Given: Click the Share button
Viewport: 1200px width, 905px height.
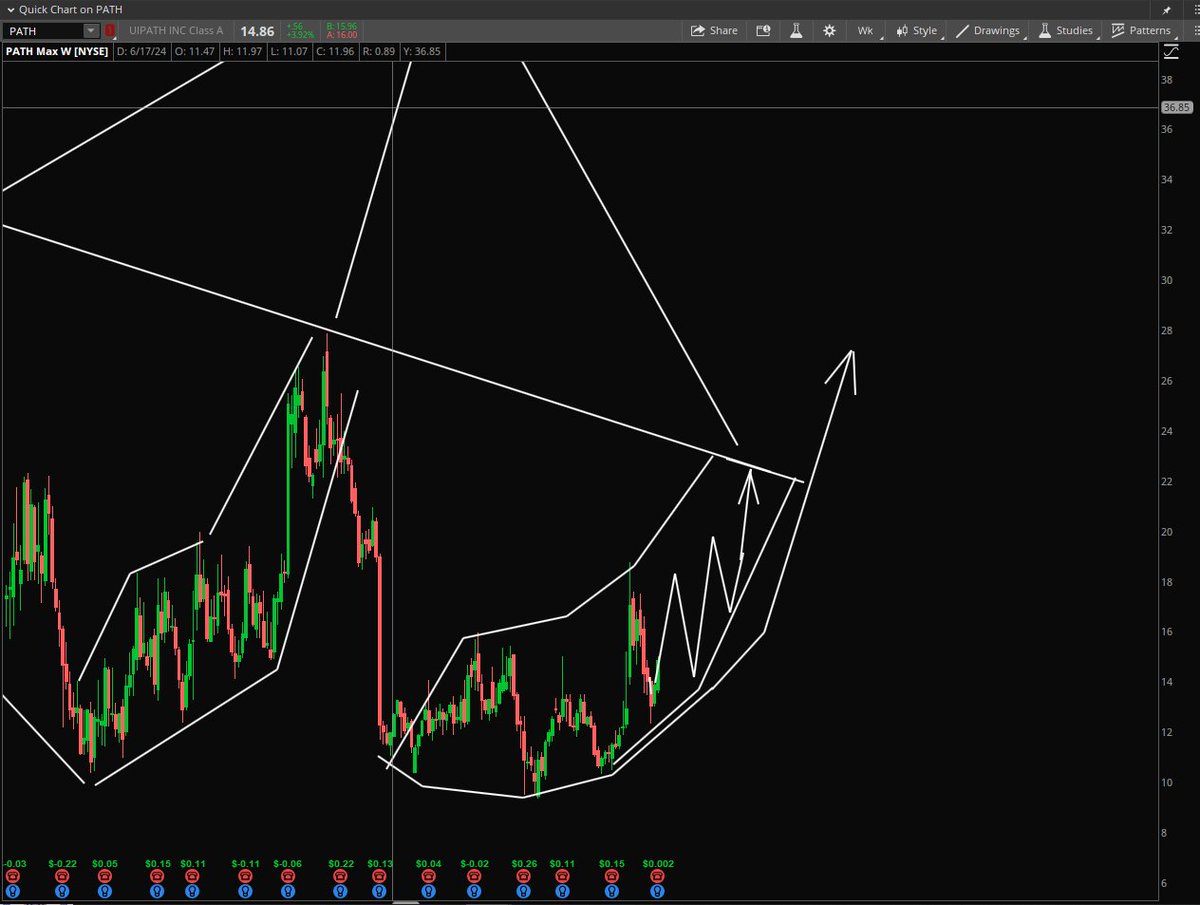Looking at the screenshot, I should coord(714,30).
